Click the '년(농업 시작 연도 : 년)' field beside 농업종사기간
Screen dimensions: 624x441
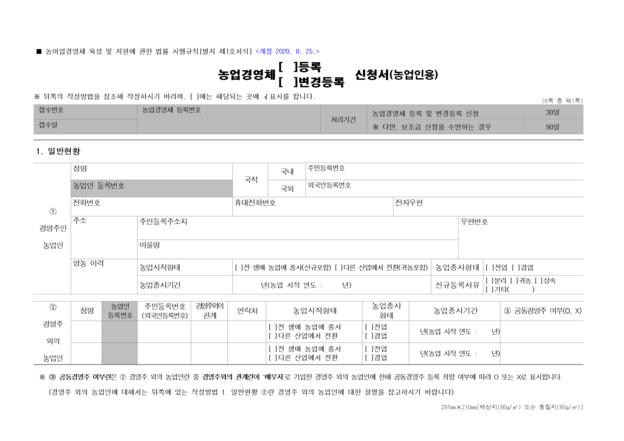(x=332, y=285)
